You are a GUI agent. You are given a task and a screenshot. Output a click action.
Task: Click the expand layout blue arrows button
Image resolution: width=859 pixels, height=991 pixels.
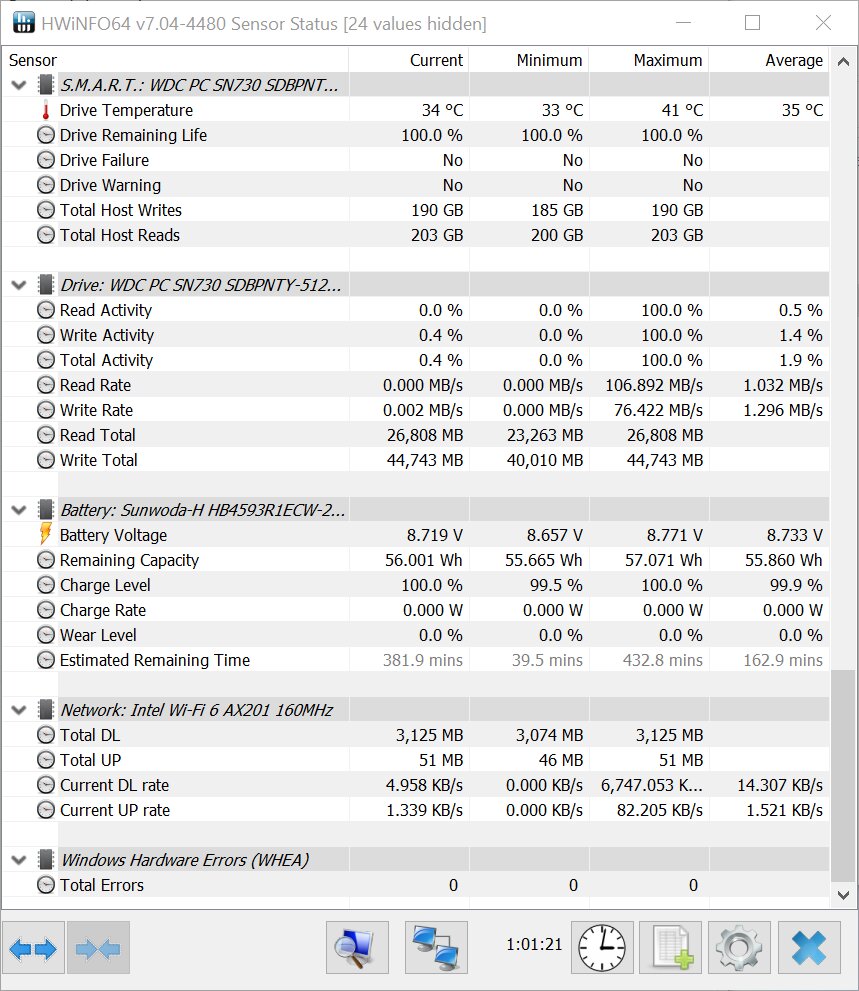tap(34, 948)
